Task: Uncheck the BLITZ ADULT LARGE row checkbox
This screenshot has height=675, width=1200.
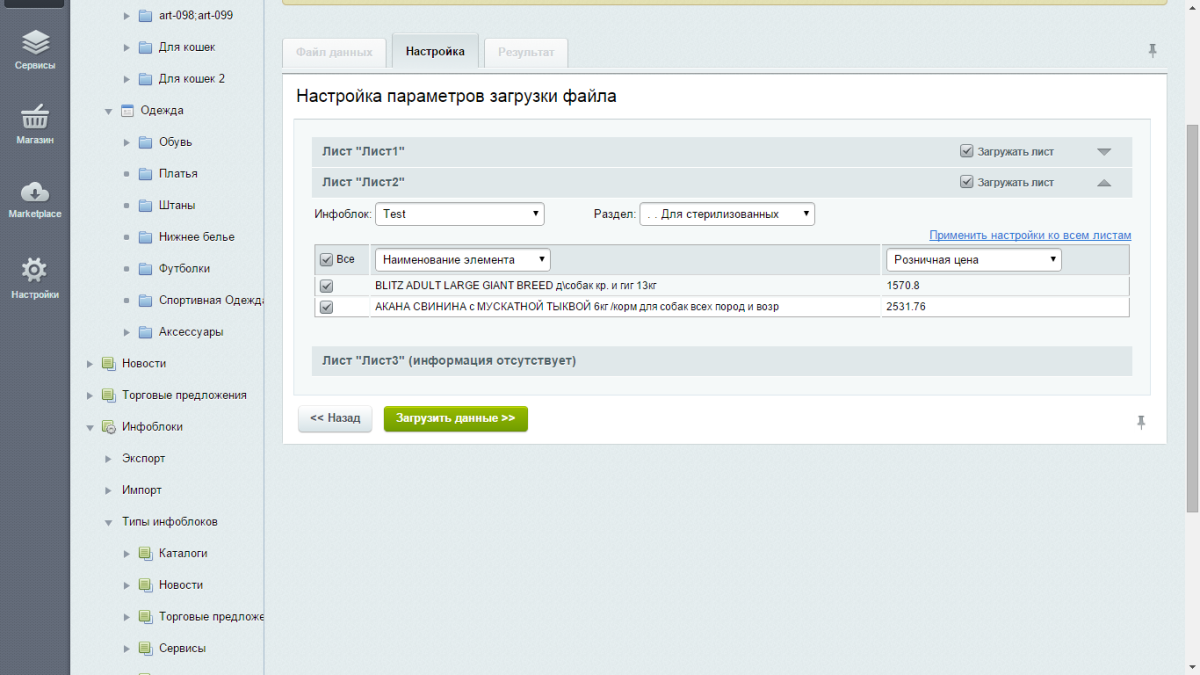Action: 326,286
